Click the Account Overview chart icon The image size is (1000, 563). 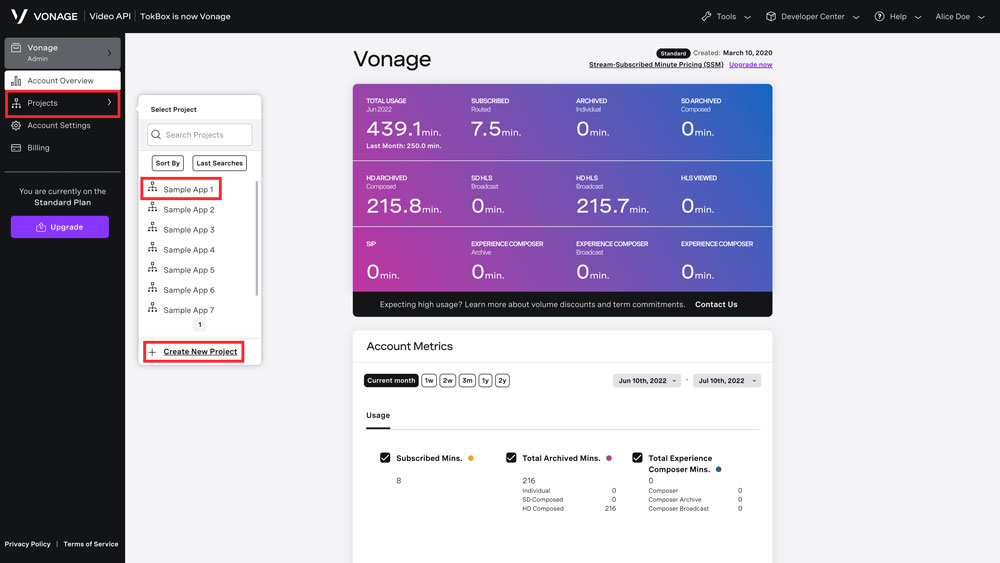(16, 80)
